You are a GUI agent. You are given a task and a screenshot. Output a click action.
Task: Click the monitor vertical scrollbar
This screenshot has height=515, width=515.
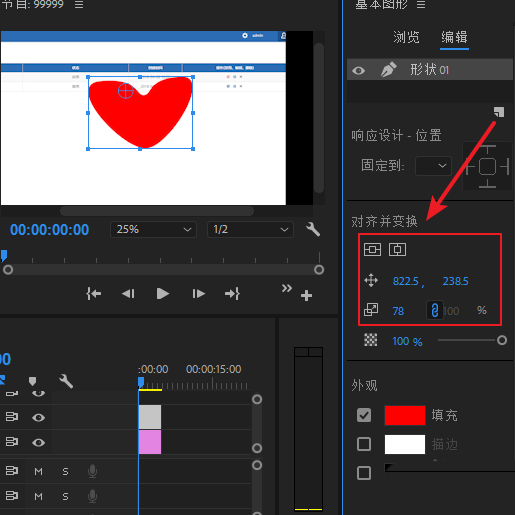click(x=319, y=118)
